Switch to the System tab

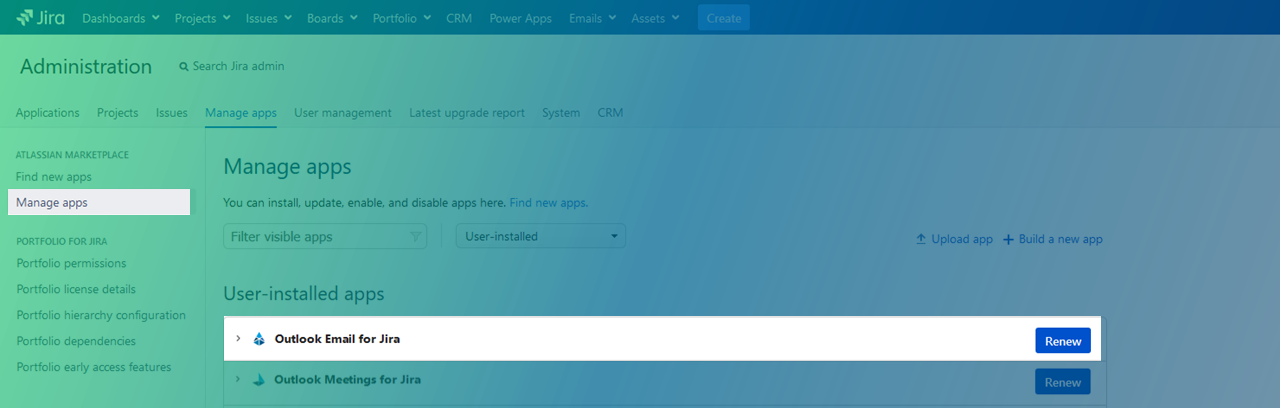click(x=560, y=113)
